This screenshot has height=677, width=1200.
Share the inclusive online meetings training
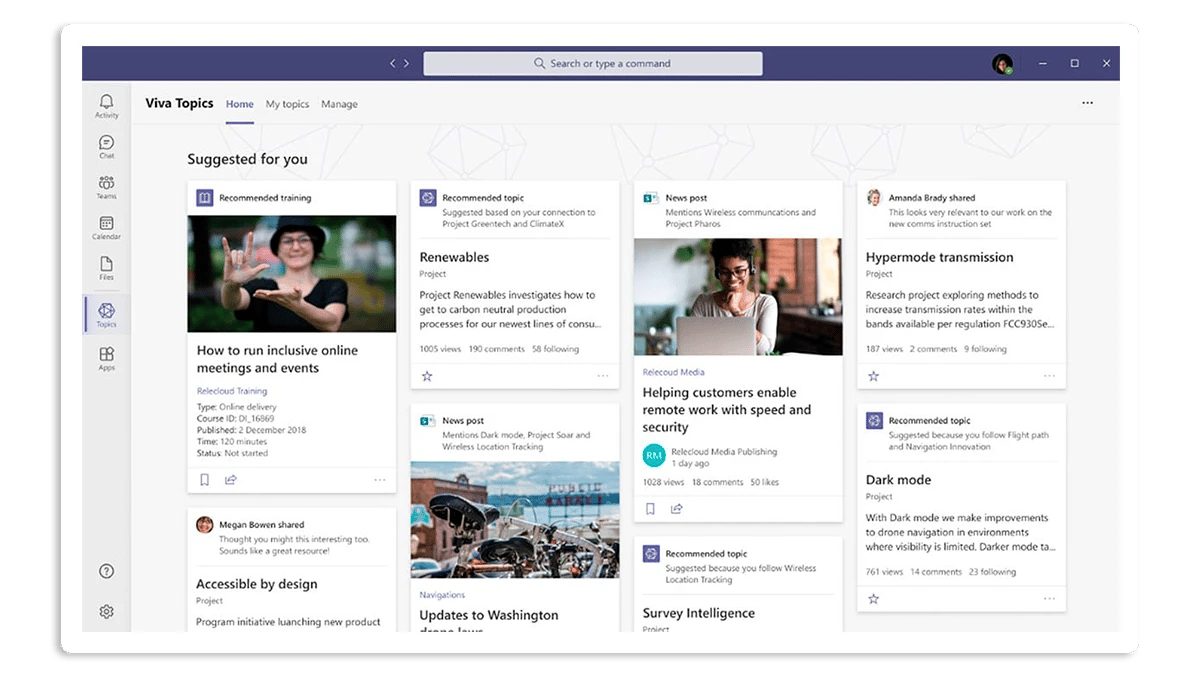click(x=231, y=480)
